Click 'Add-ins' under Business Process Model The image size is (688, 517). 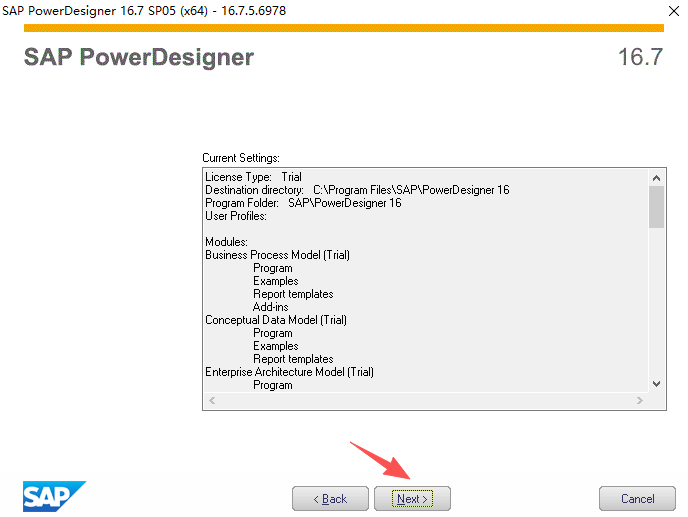pyautogui.click(x=270, y=307)
